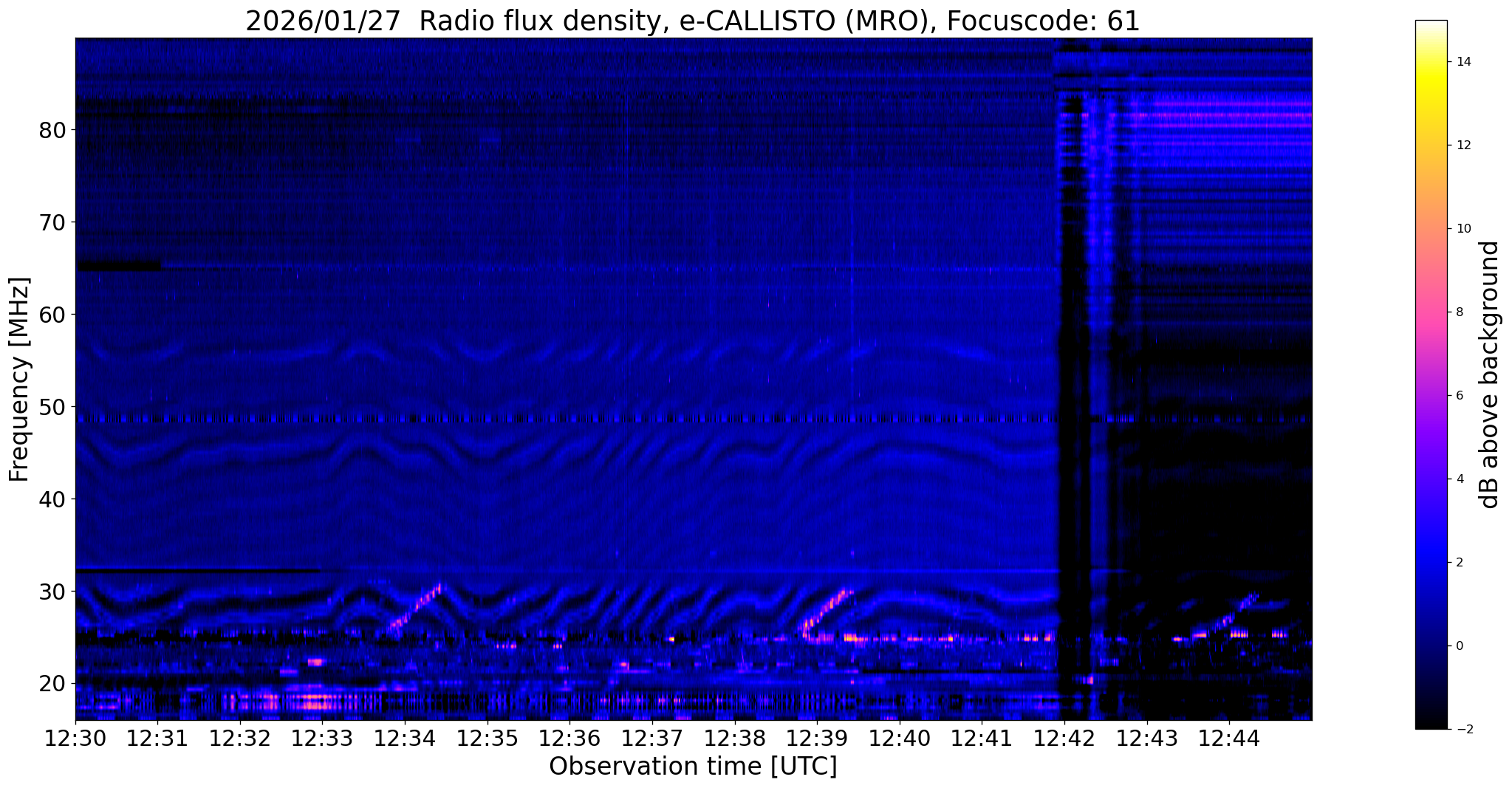
Task: Click the 12:31 time tick label
Action: pyautogui.click(x=157, y=738)
